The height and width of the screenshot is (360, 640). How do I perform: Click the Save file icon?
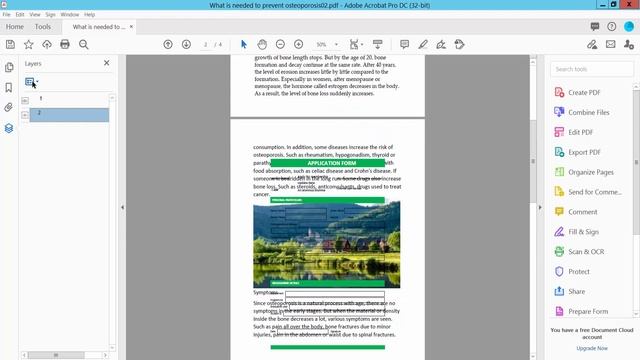pyautogui.click(x=10, y=44)
